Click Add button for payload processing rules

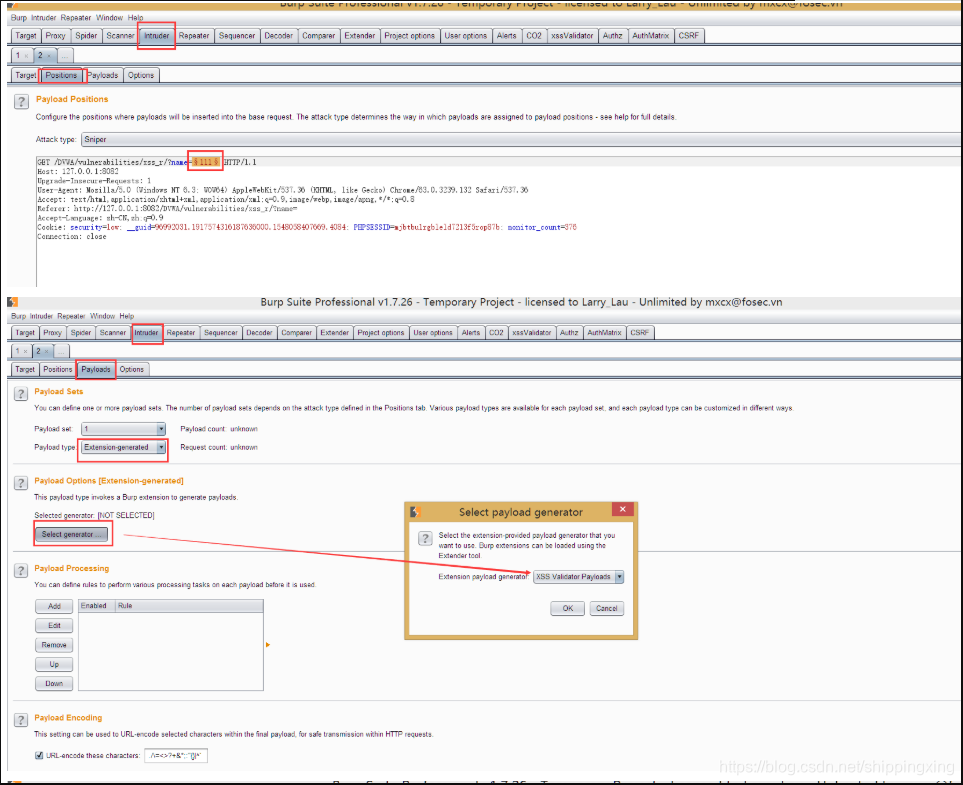(54, 606)
